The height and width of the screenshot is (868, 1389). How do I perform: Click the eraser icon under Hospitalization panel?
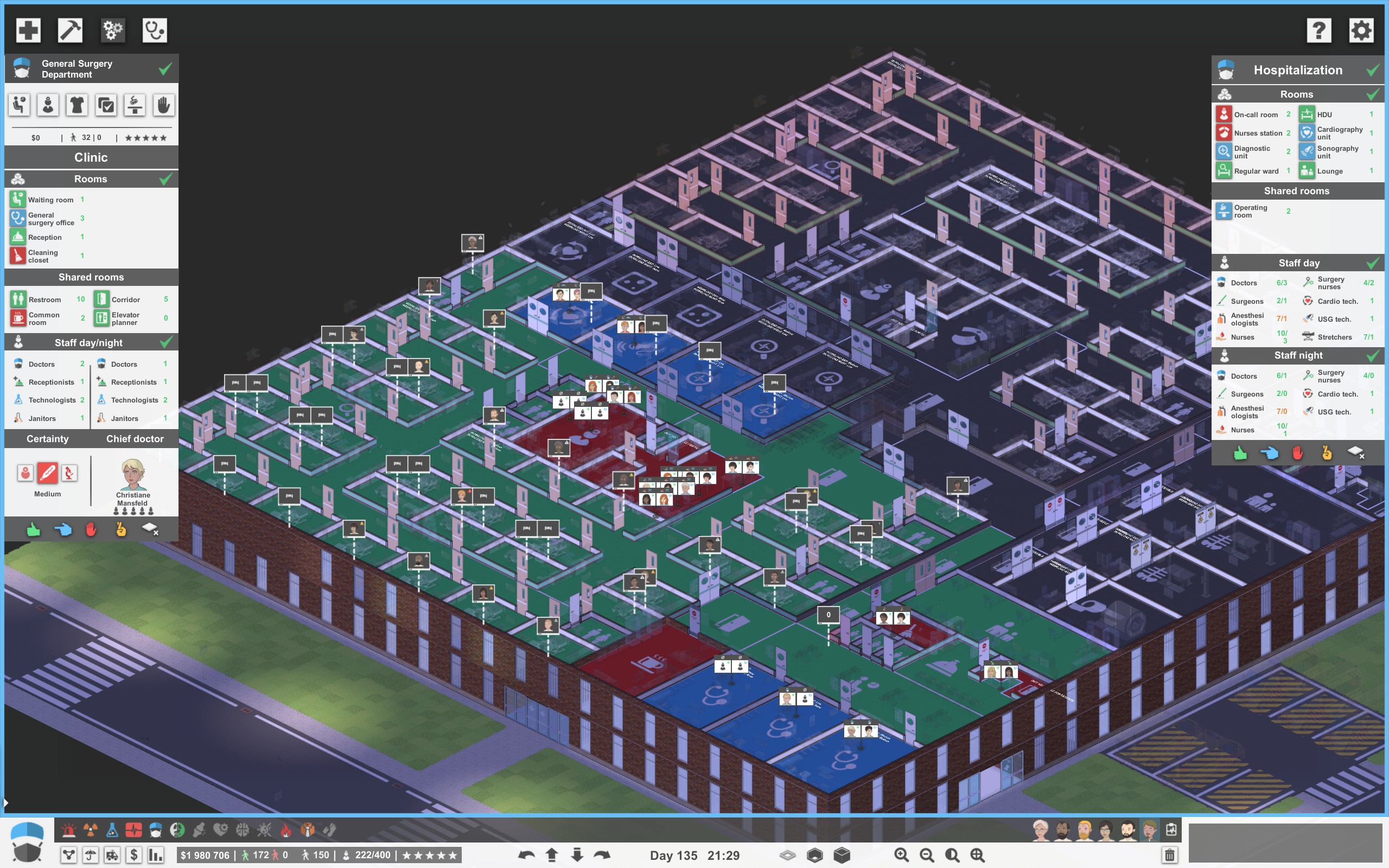pyautogui.click(x=1356, y=454)
